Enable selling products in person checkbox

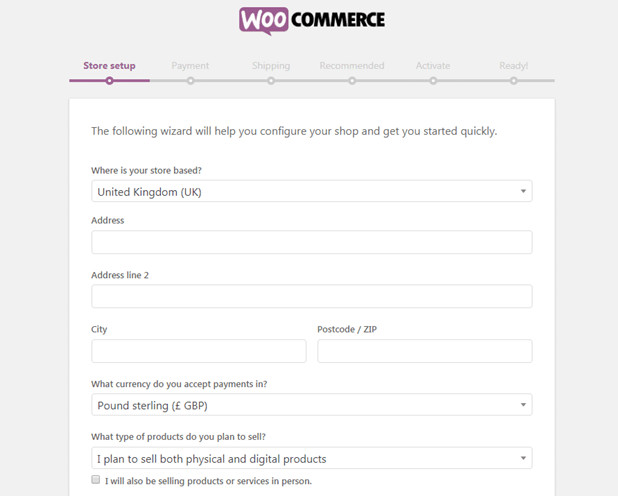[96, 479]
